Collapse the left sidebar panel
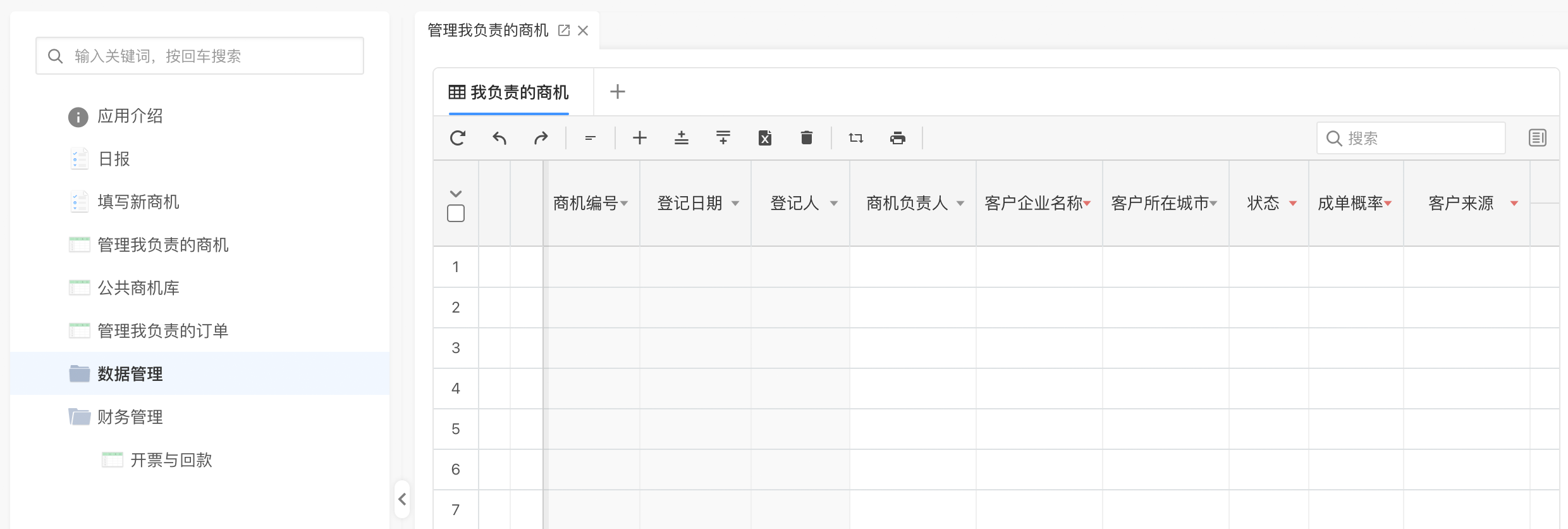The width and height of the screenshot is (1568, 529). coord(402,499)
